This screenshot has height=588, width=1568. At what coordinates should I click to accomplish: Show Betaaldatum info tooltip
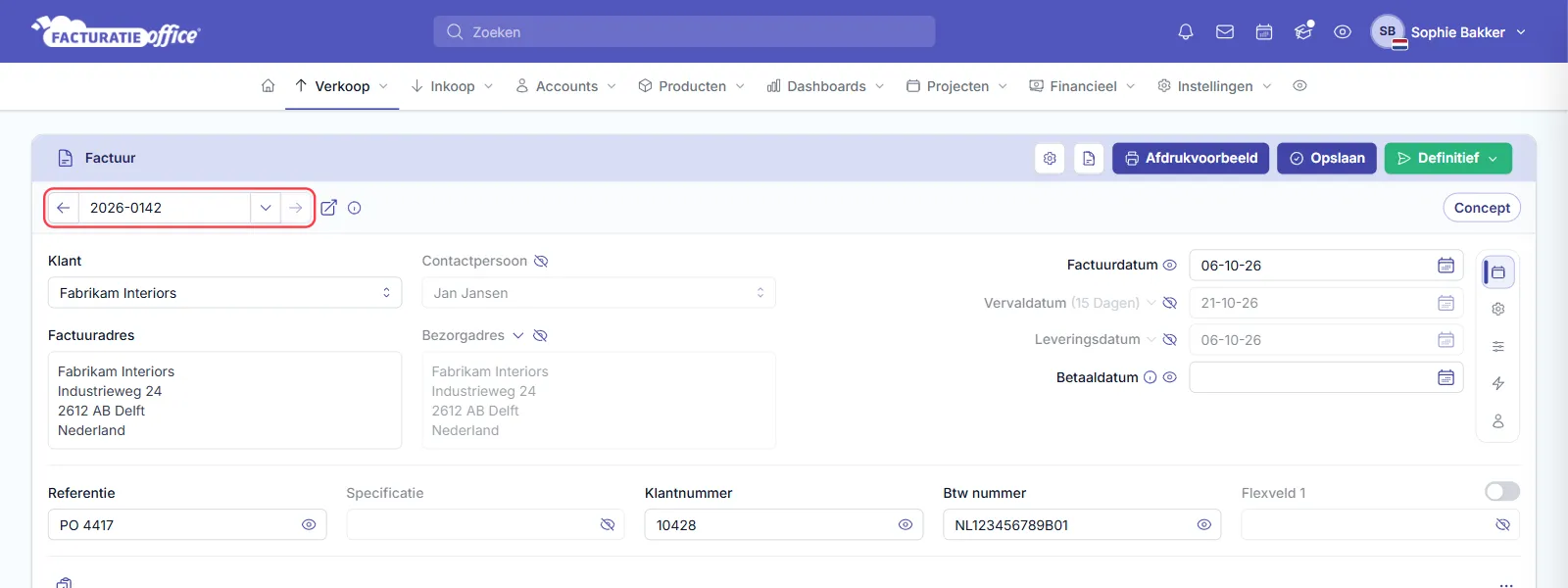[1151, 377]
